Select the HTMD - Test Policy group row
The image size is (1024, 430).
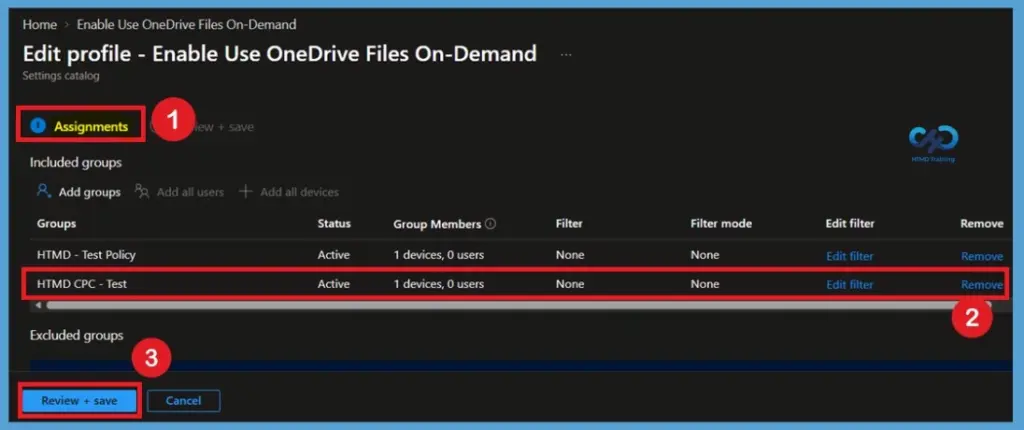tap(519, 255)
